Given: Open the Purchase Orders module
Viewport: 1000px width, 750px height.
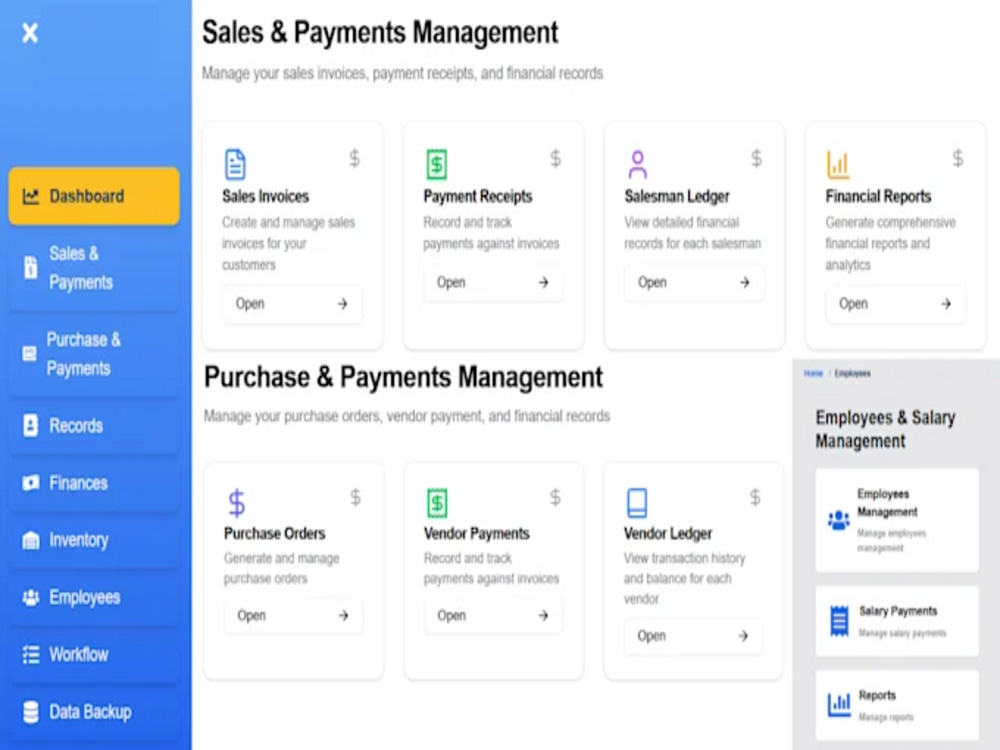Looking at the screenshot, I should (293, 615).
